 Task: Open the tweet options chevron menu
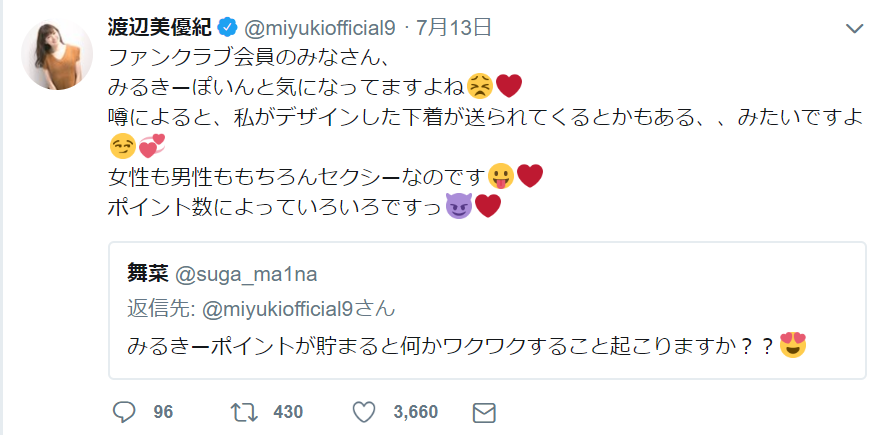855,28
